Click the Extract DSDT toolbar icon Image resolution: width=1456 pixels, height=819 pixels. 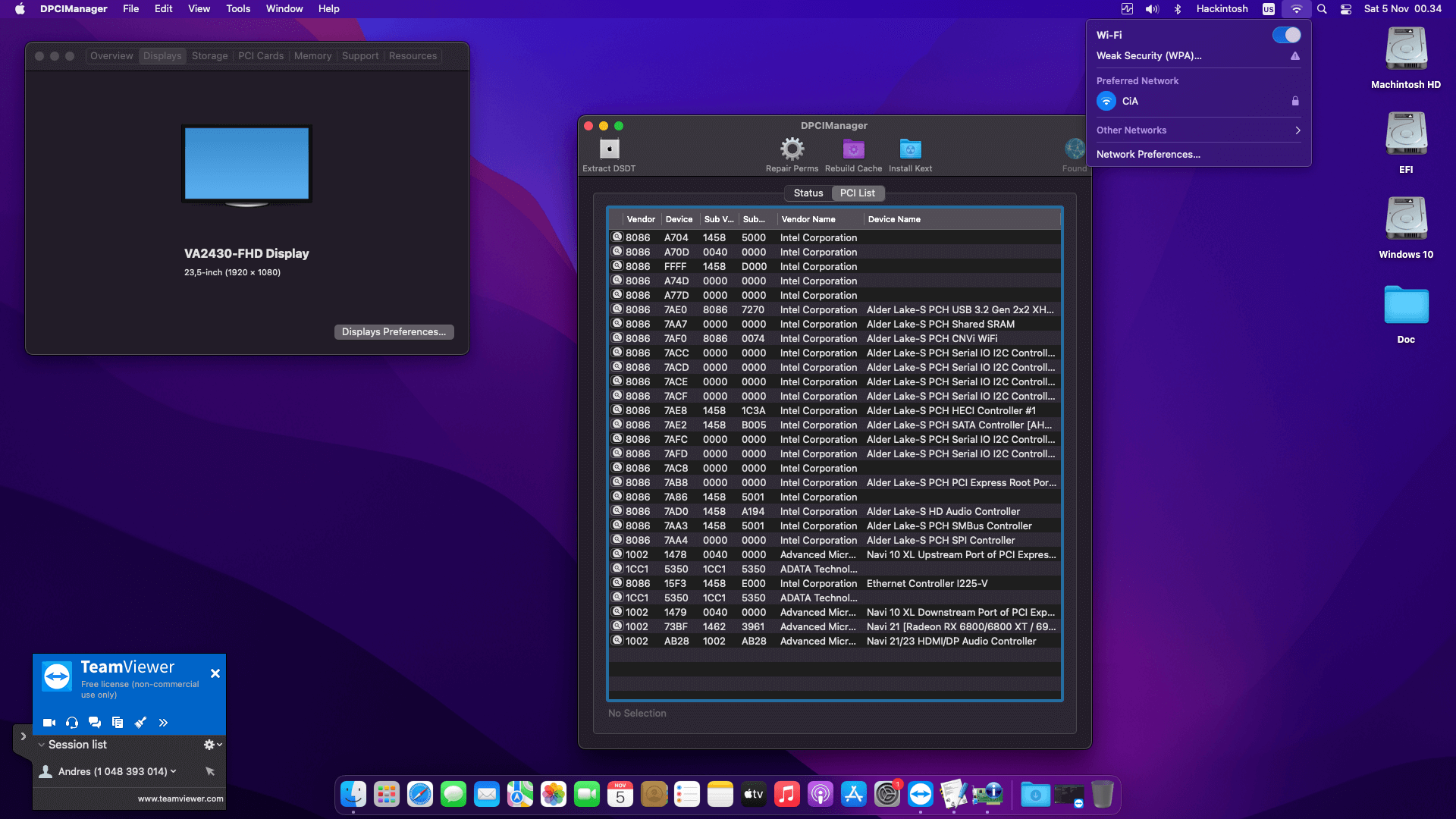609,149
